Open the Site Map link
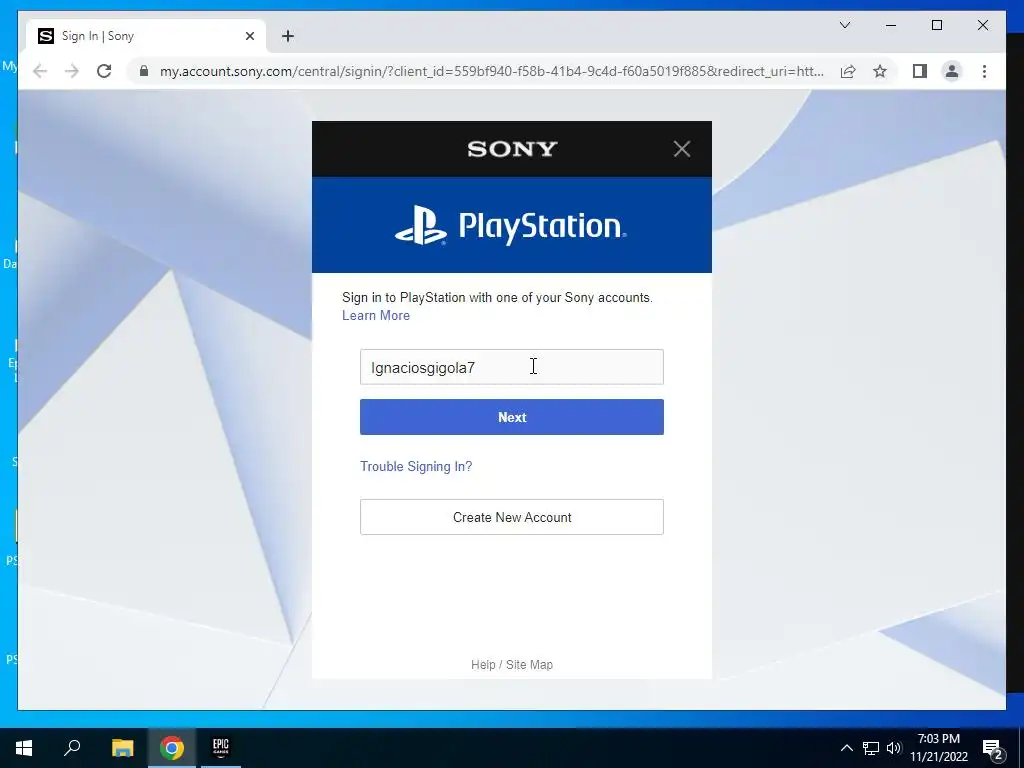Image resolution: width=1024 pixels, height=768 pixels. (529, 665)
